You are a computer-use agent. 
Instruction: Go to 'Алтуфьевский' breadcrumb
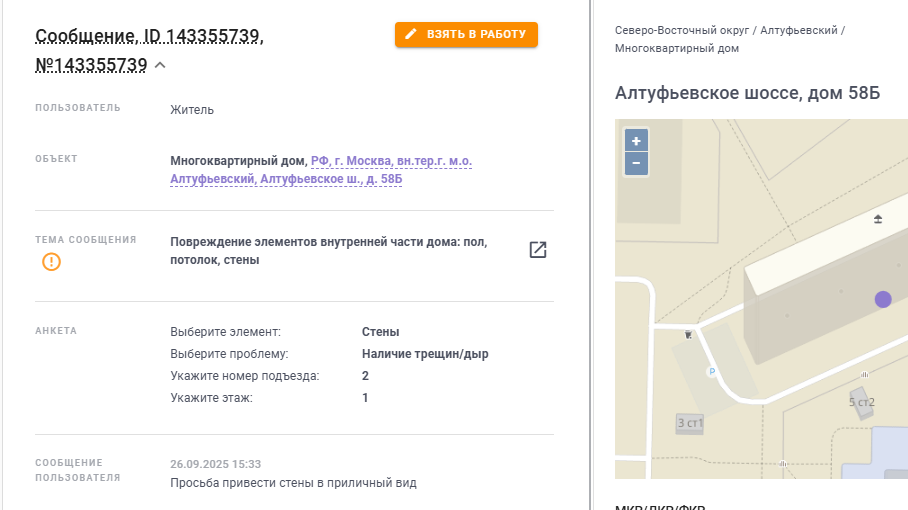798,30
